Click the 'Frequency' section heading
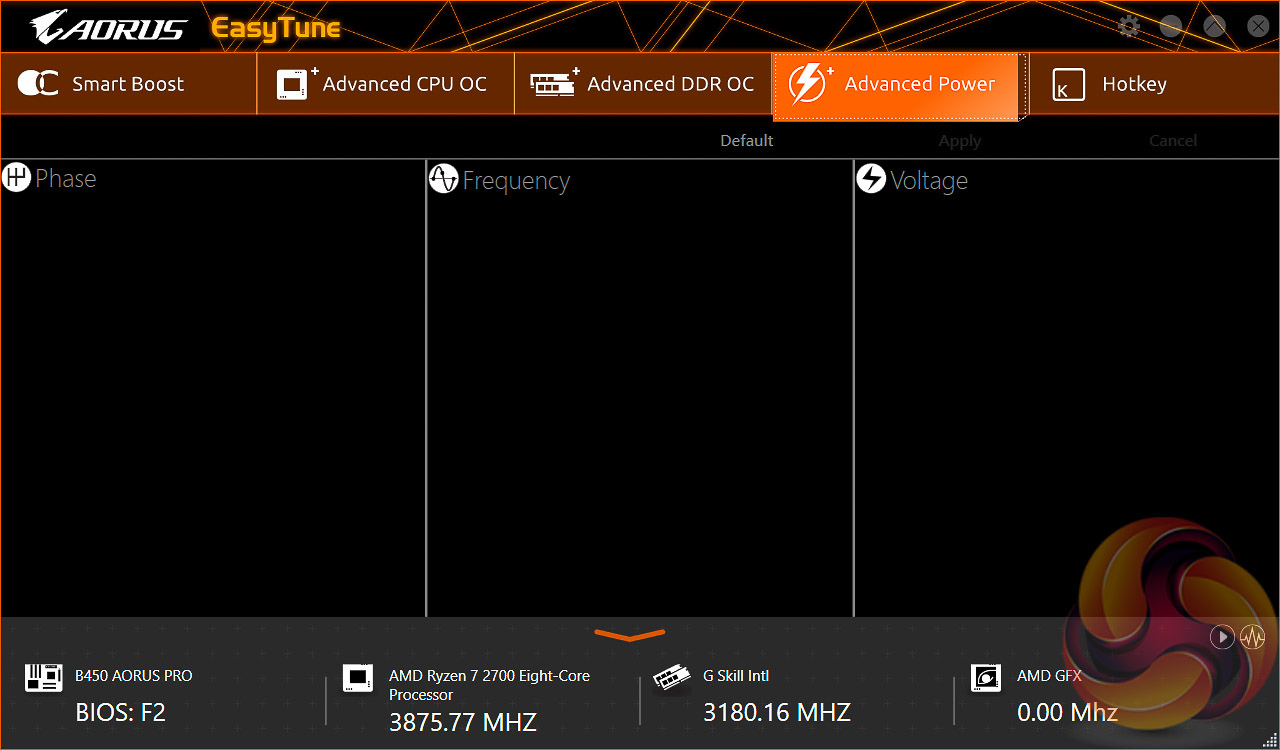The height and width of the screenshot is (750, 1280). 516,181
